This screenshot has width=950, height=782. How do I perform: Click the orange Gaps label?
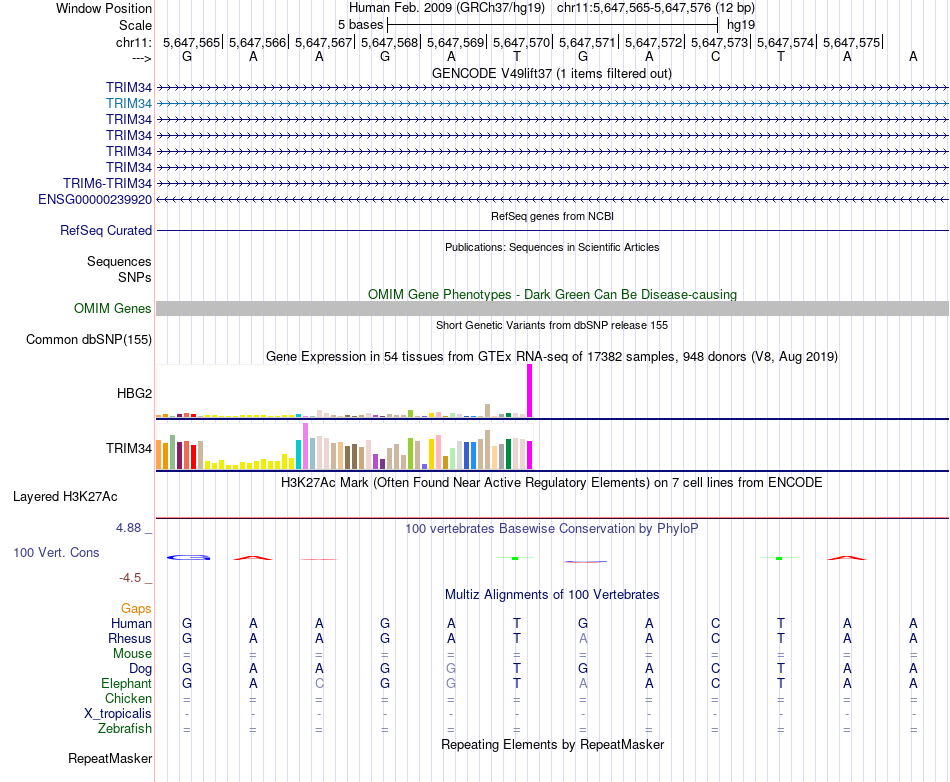point(136,609)
